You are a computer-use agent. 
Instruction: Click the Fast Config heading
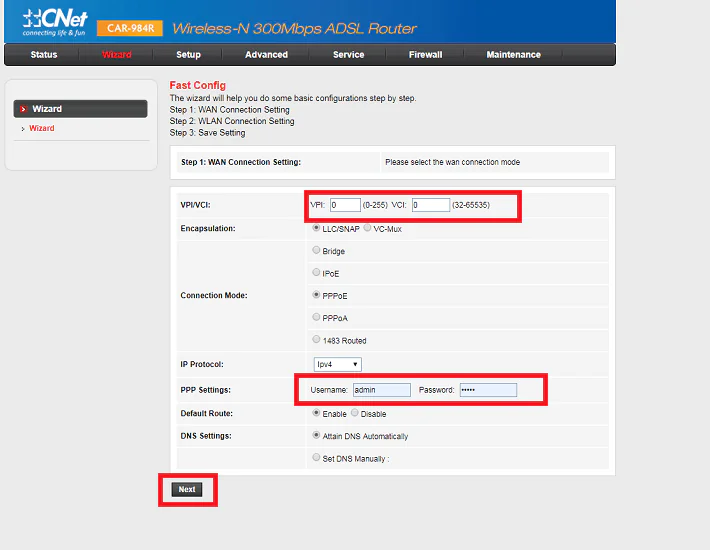coord(197,86)
